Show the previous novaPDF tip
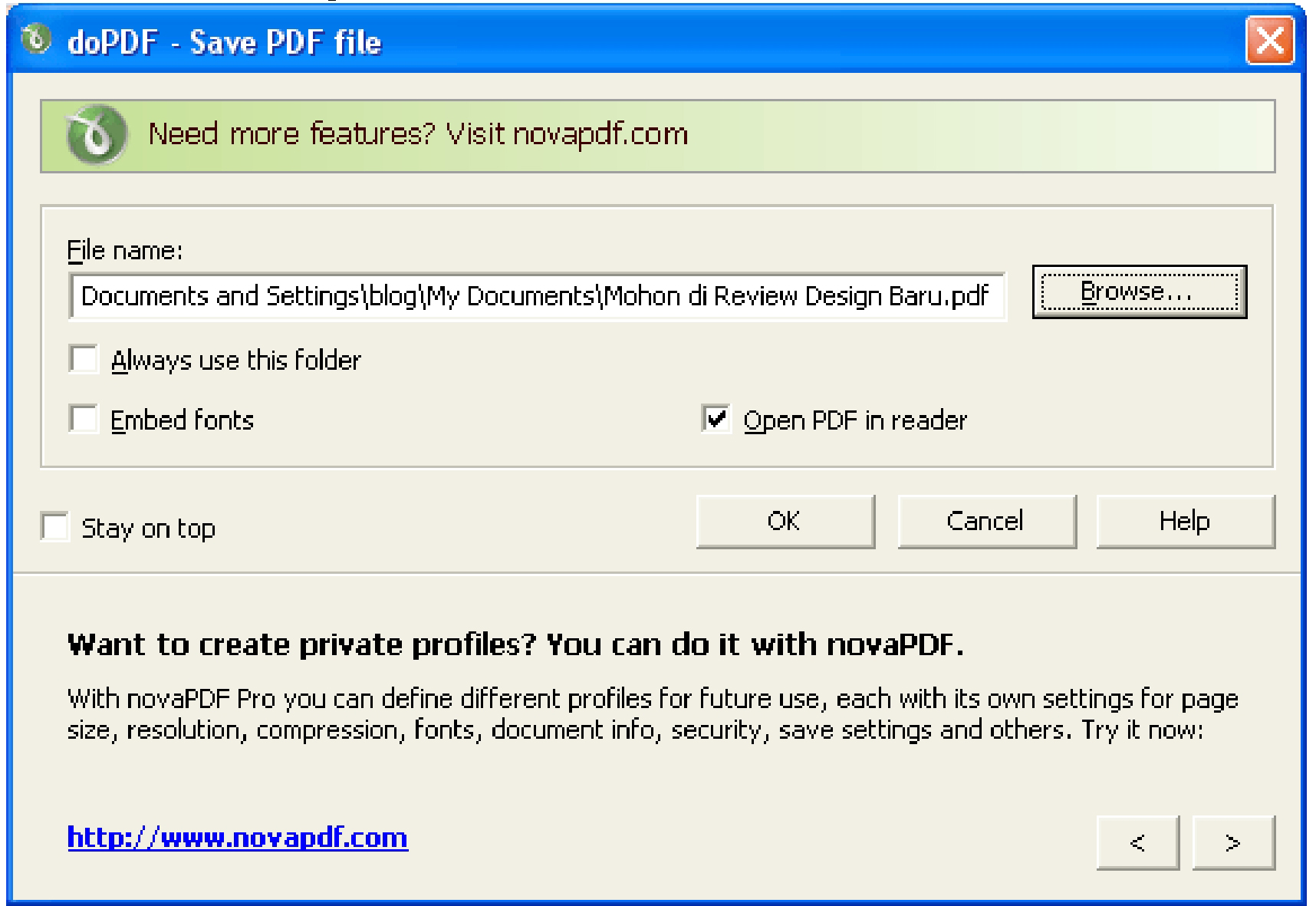Viewport: 1316px width, 906px height. pos(1137,842)
